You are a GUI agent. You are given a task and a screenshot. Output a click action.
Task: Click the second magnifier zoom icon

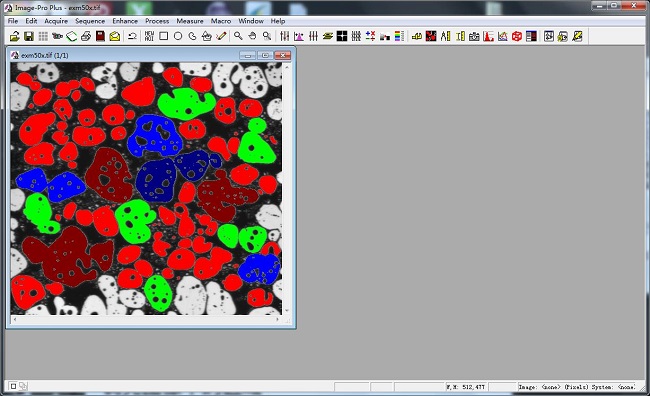tap(267, 36)
